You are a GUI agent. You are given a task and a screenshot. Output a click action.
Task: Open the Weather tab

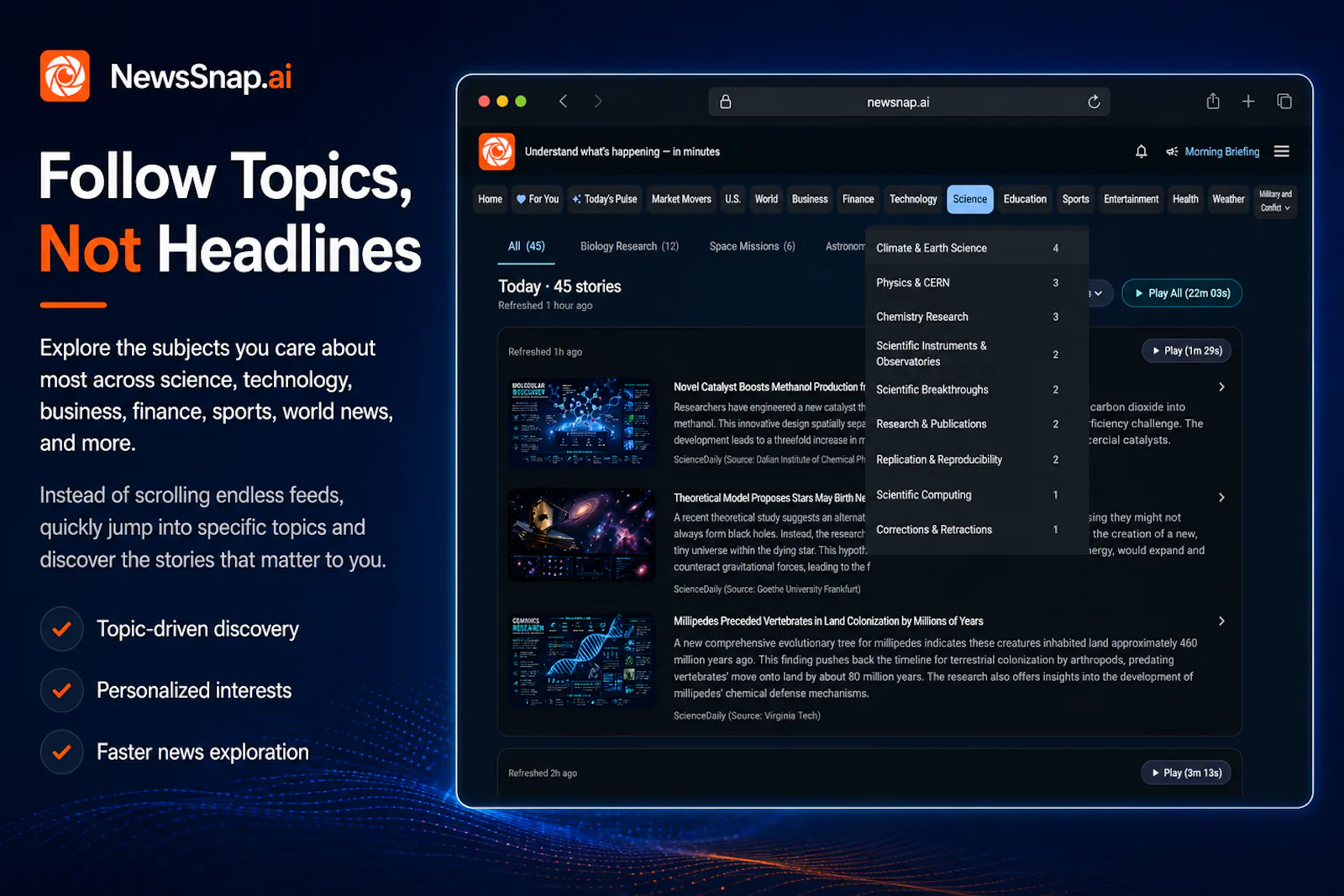1228,199
